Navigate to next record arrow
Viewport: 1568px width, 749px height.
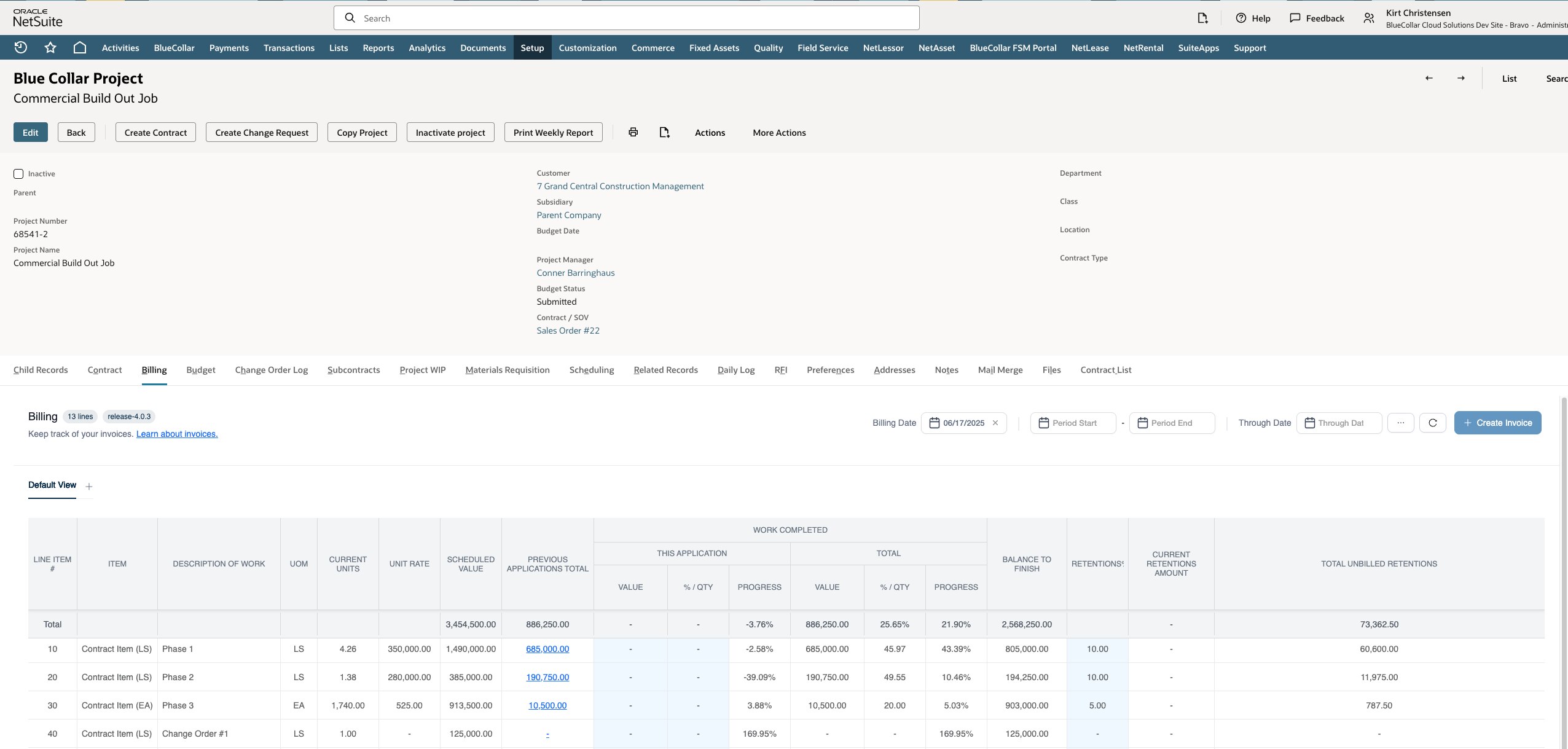[1461, 78]
